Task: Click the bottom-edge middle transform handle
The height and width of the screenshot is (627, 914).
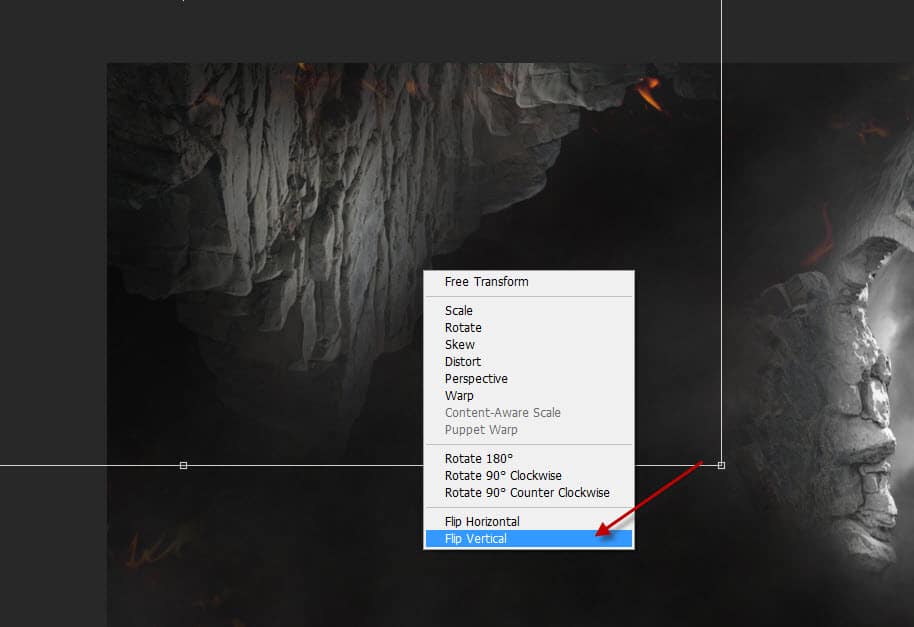Action: pos(183,465)
